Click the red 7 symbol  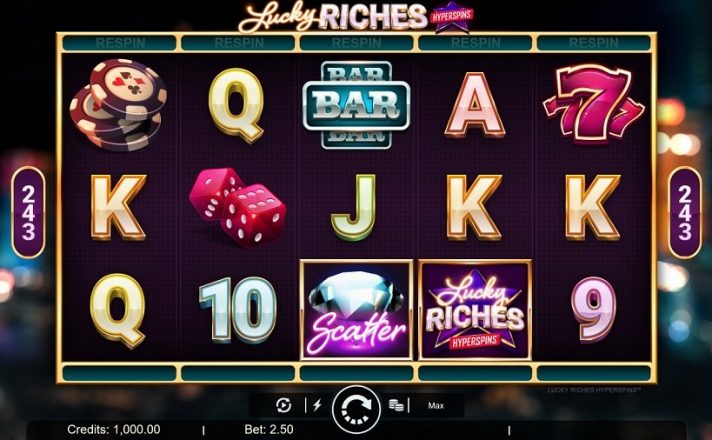coord(594,104)
